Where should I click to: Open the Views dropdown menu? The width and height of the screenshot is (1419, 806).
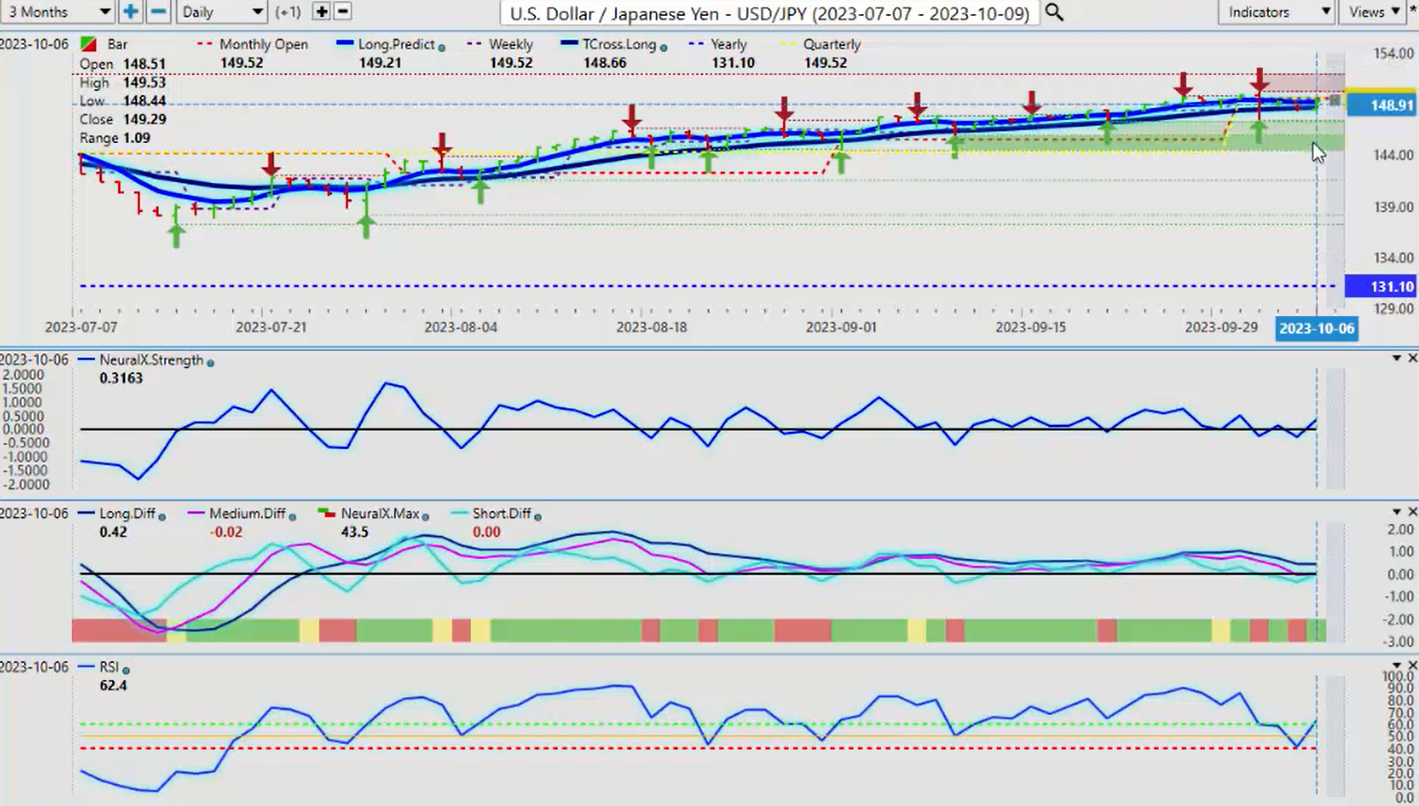pyautogui.click(x=1374, y=12)
